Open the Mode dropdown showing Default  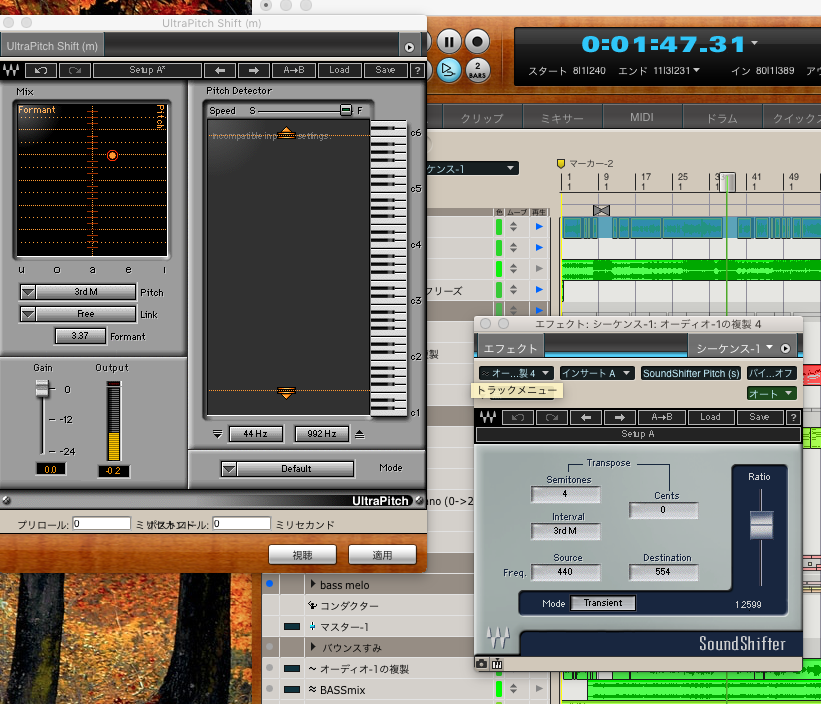287,468
